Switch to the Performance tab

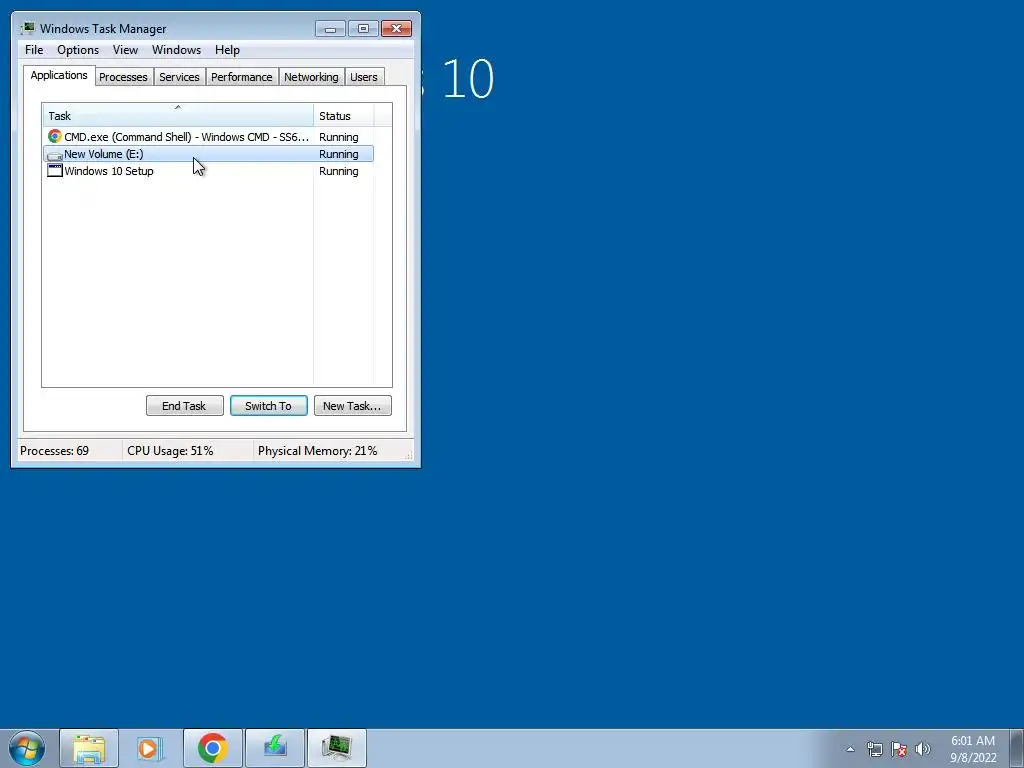pyautogui.click(x=242, y=77)
